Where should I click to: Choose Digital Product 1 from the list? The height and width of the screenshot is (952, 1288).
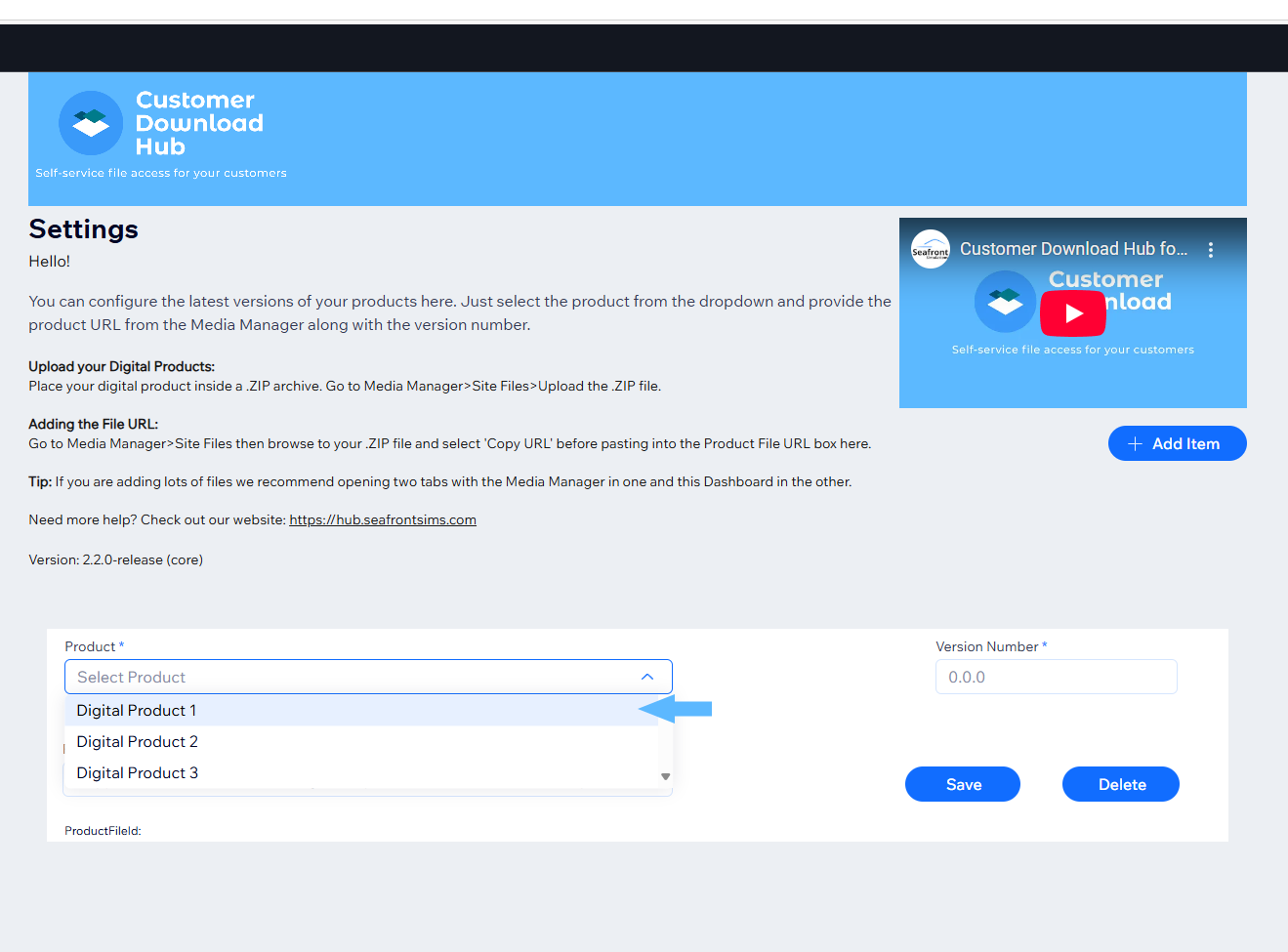pyautogui.click(x=360, y=710)
